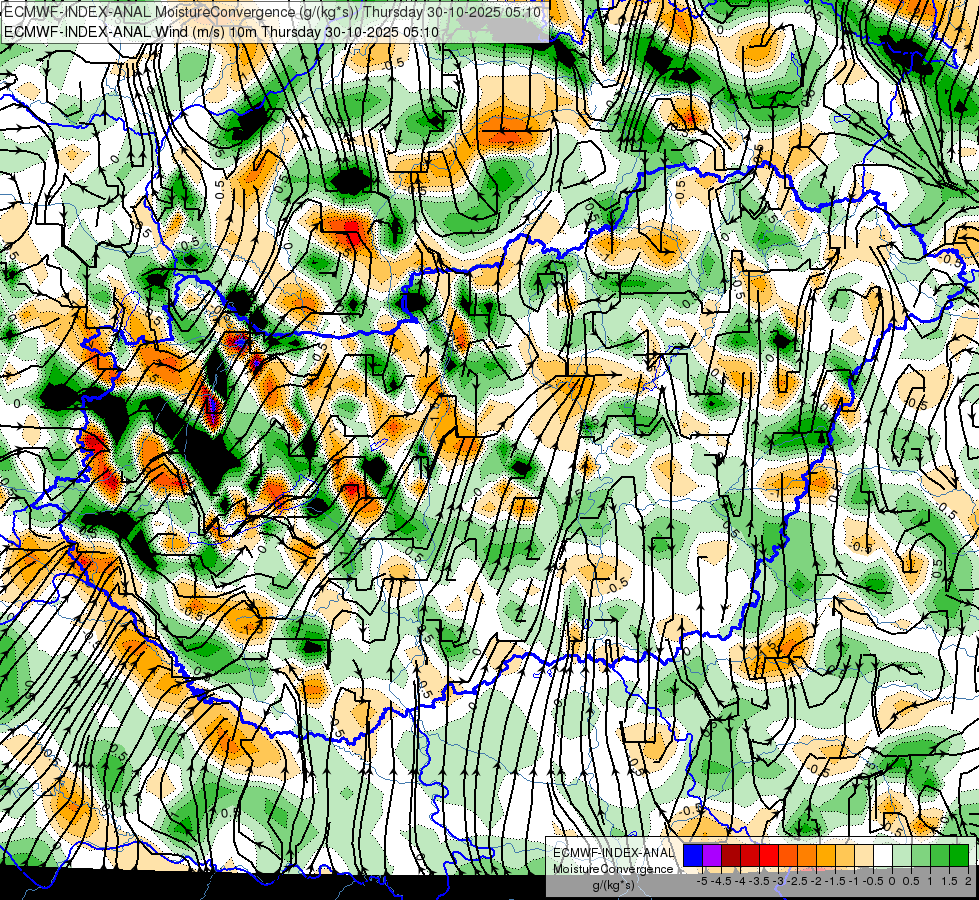Image resolution: width=979 pixels, height=900 pixels.
Task: Click the pale peach swatch between -1 and -0.5
Action: [864, 856]
